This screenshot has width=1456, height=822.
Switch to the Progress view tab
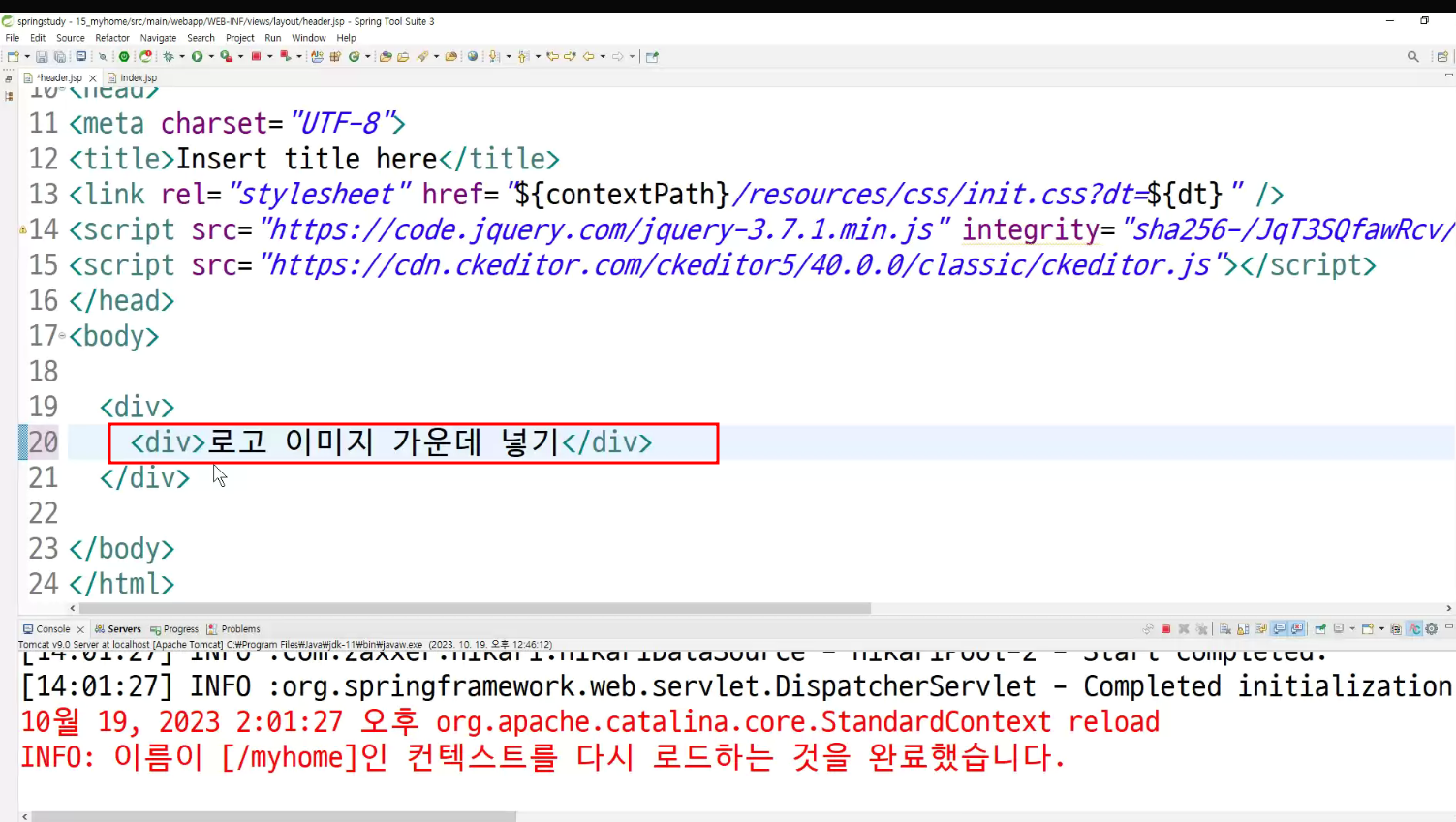coord(174,629)
